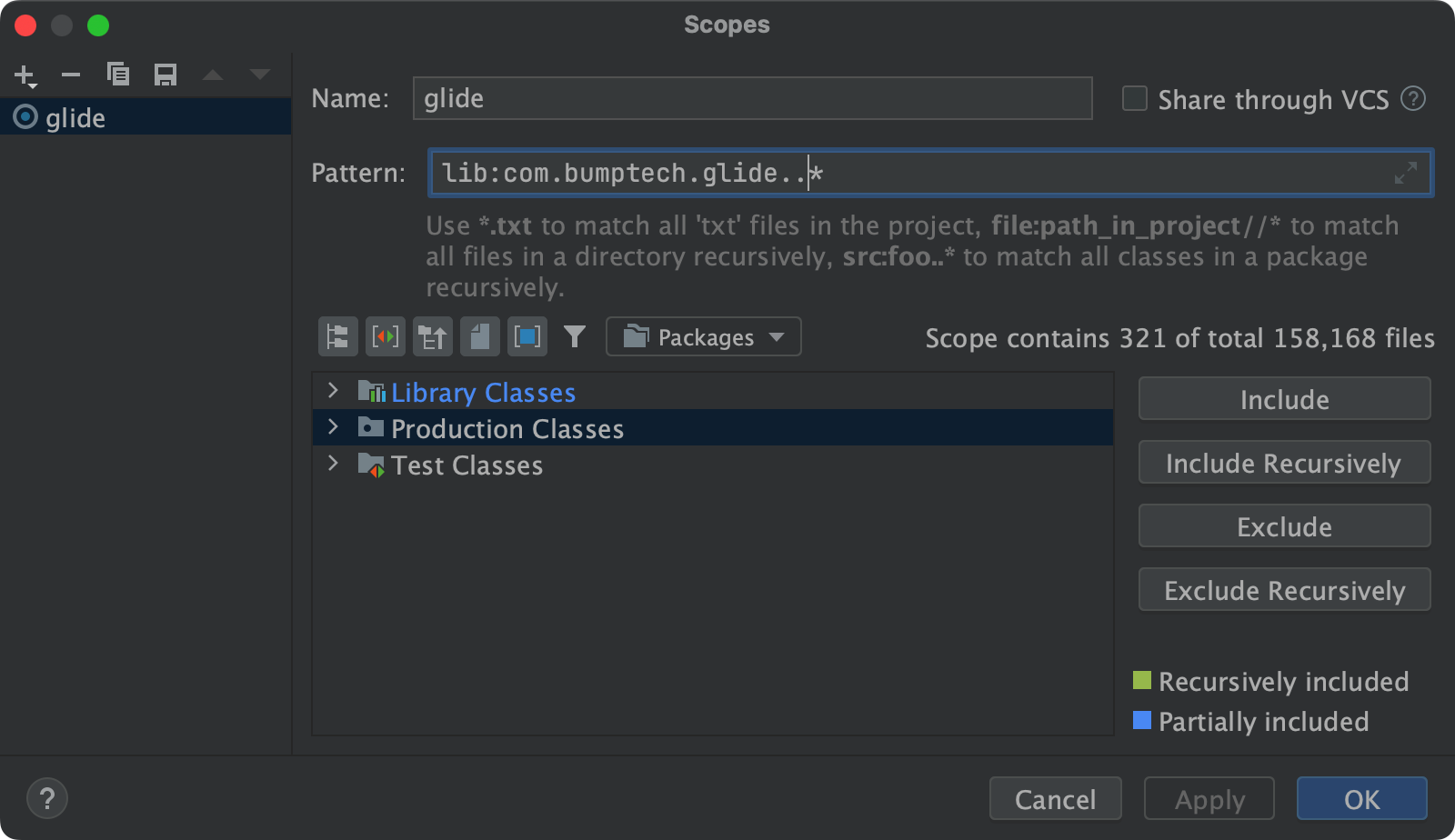This screenshot has width=1455, height=840.
Task: Click Include Recursively button
Action: [1284, 463]
